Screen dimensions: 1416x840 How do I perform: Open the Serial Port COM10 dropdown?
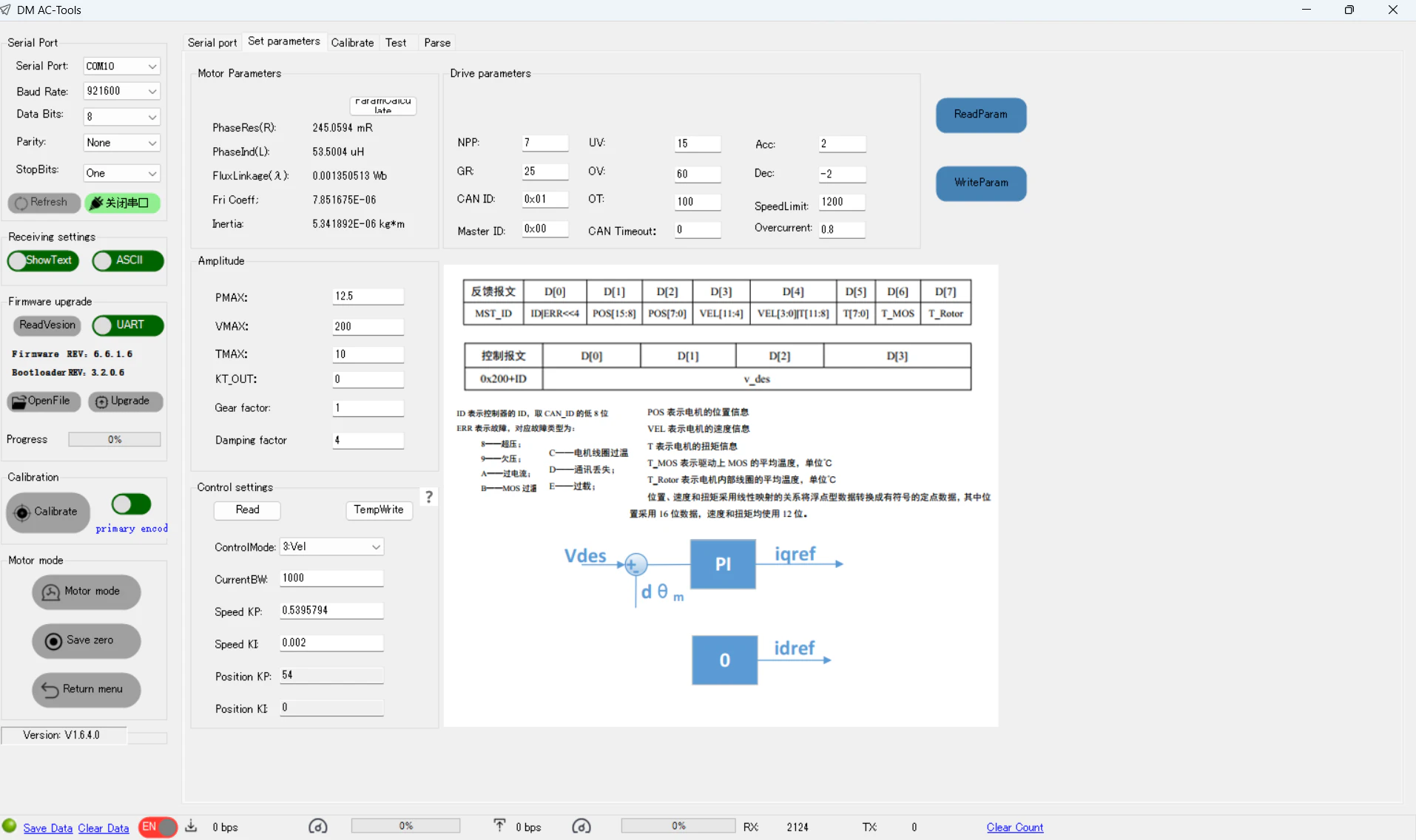point(121,67)
